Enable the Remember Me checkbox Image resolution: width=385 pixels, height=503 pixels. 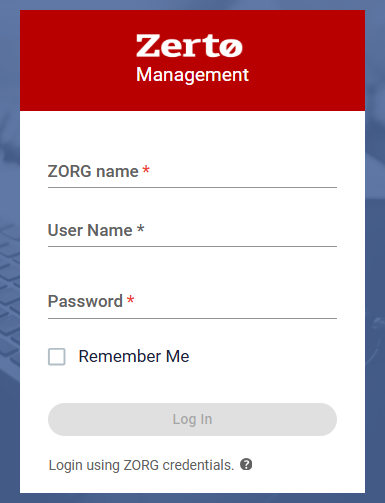coord(57,357)
